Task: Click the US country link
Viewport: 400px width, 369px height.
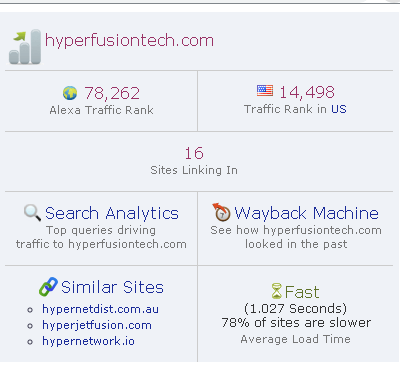Action: coord(339,109)
